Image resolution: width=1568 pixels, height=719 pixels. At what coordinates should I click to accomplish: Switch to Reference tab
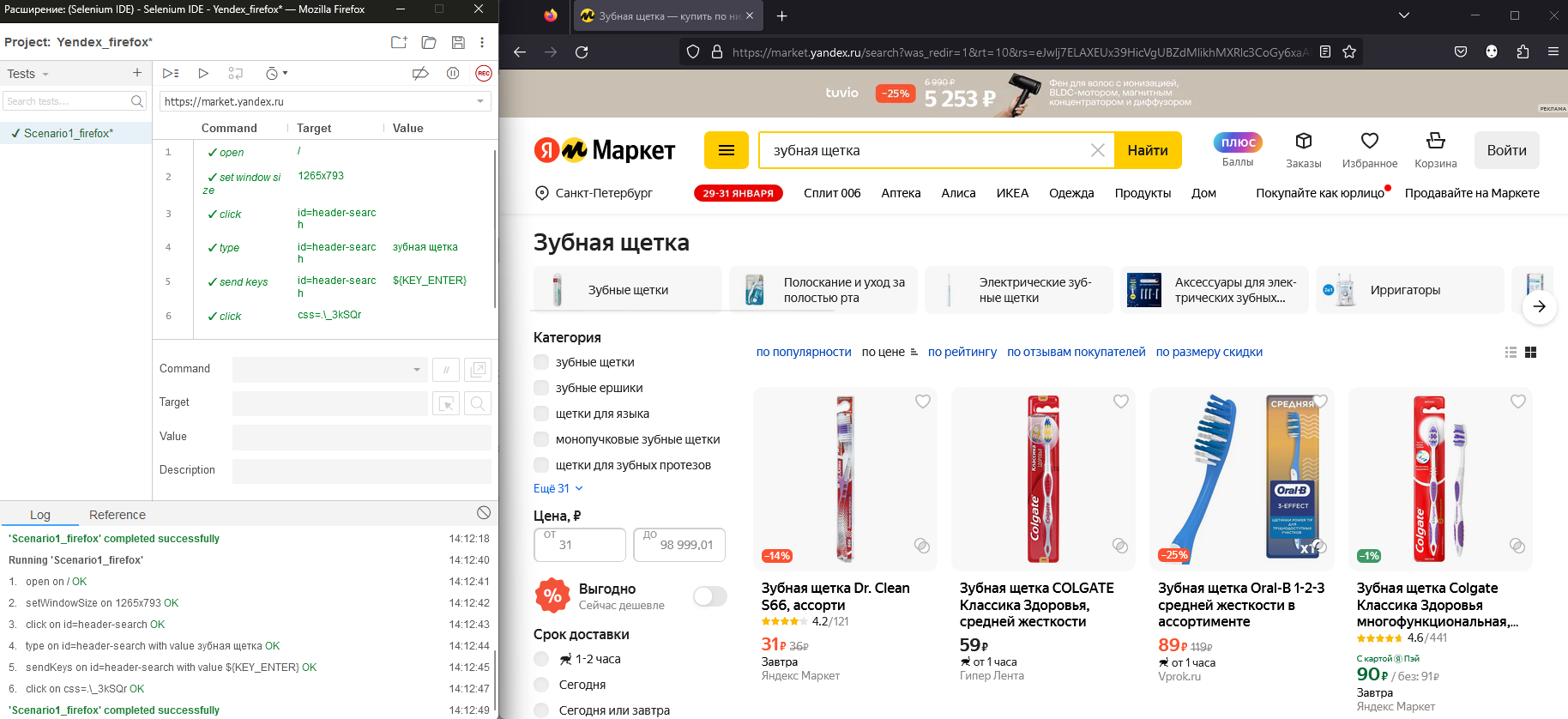pyautogui.click(x=118, y=515)
